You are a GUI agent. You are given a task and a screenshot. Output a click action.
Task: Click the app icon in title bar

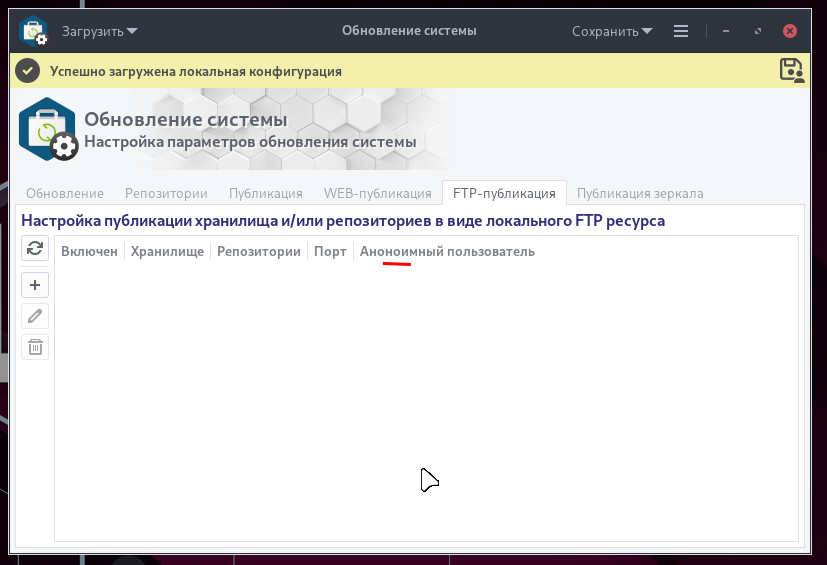pyautogui.click(x=33, y=31)
